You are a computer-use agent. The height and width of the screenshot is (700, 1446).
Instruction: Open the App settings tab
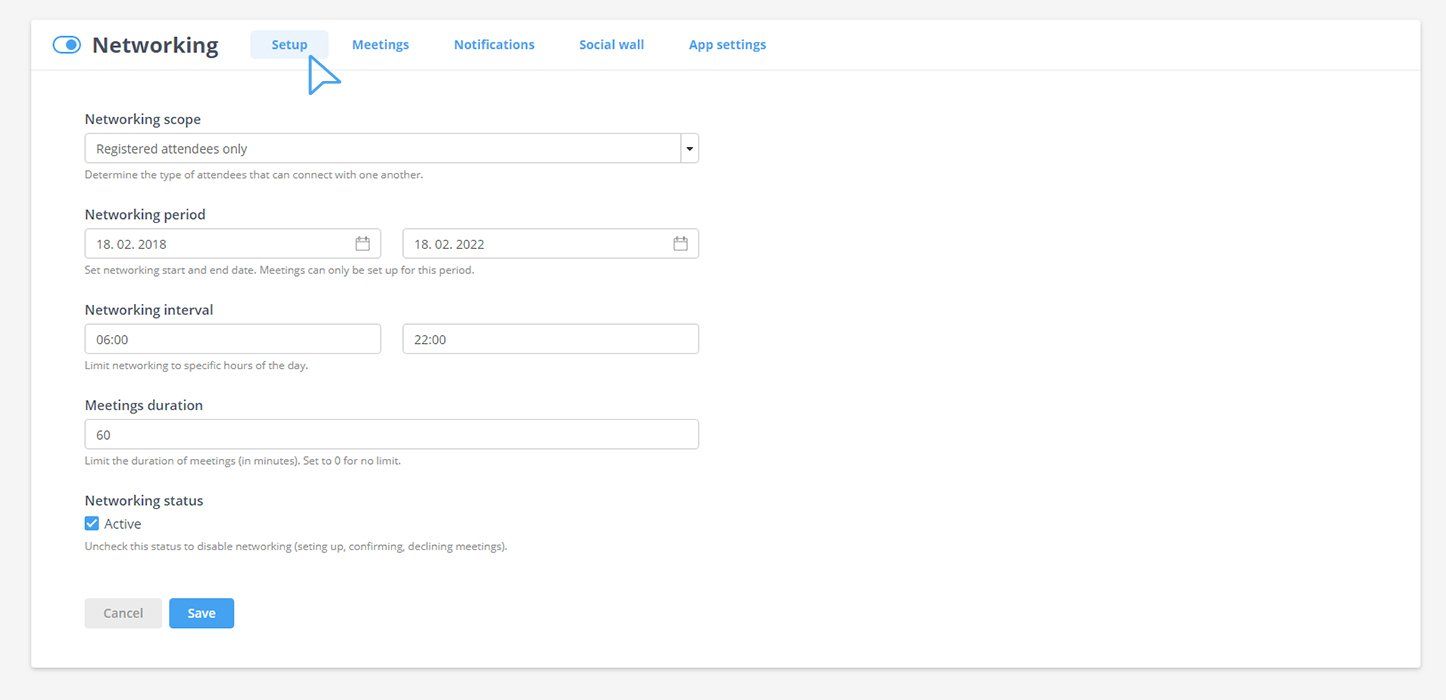pos(727,45)
